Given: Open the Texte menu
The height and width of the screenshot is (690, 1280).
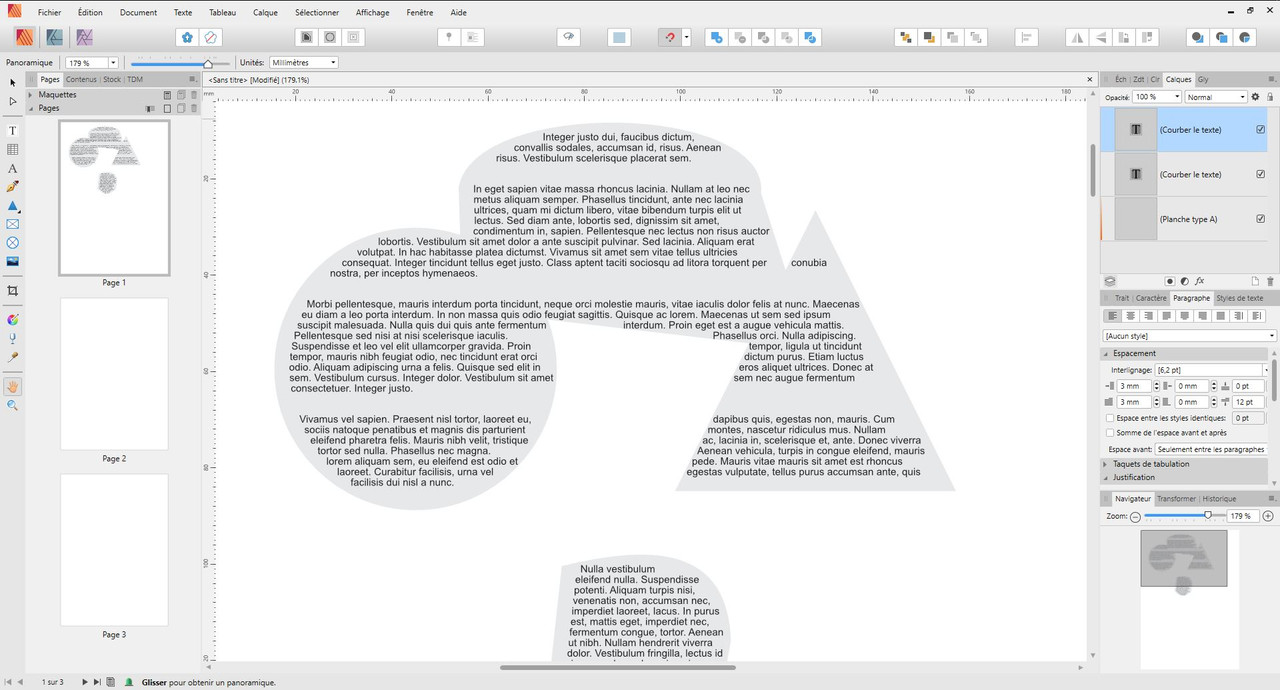Looking at the screenshot, I should [183, 13].
